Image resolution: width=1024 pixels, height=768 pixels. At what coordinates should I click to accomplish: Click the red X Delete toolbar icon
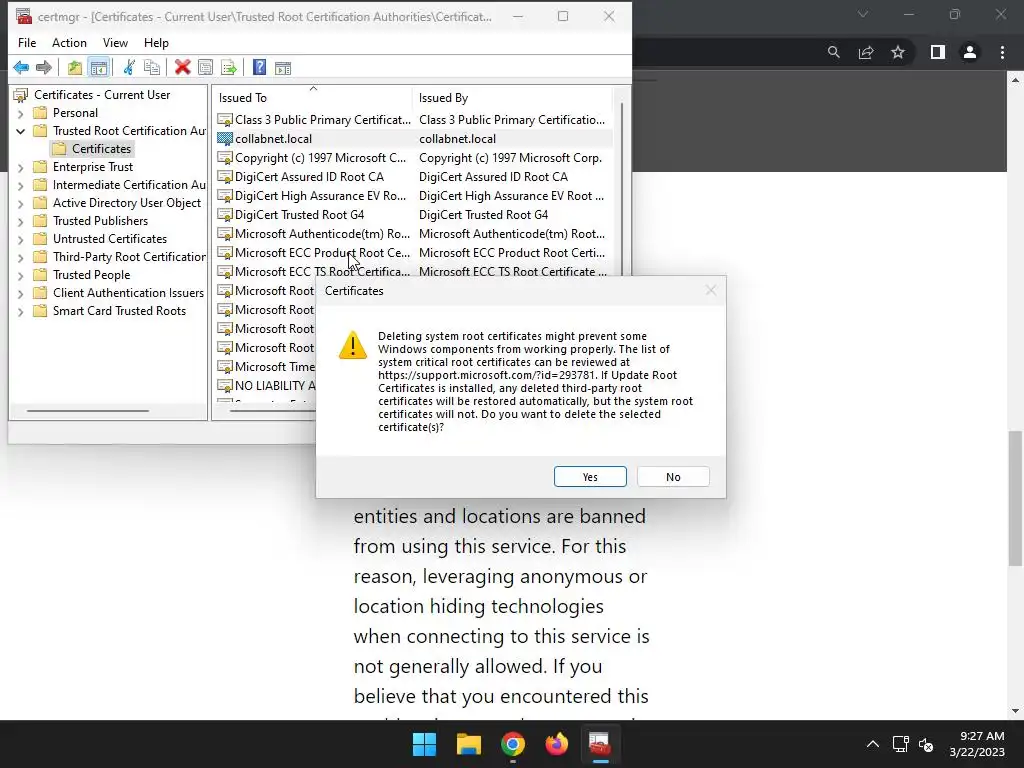coord(182,67)
